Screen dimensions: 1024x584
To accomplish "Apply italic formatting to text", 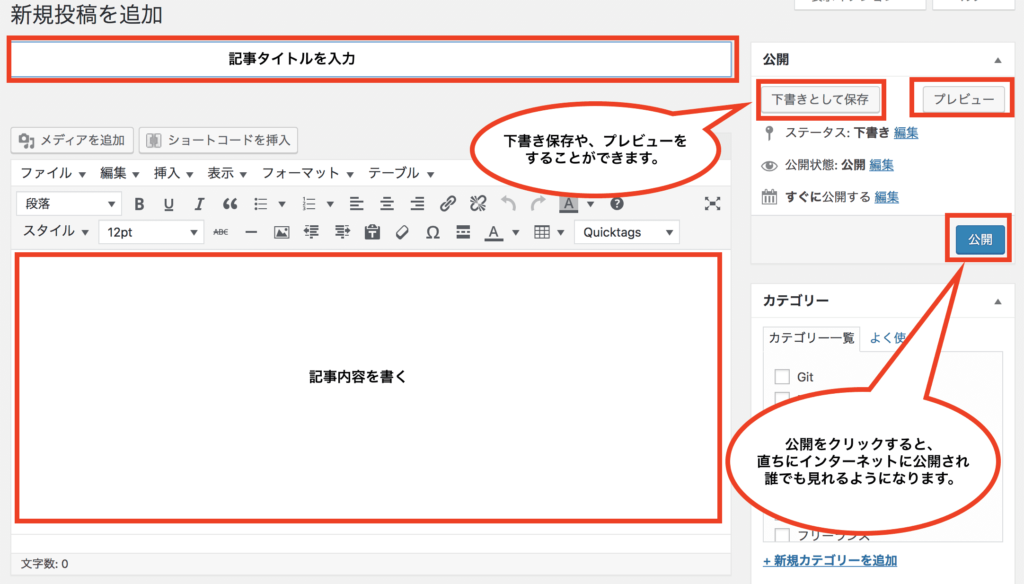I will point(199,204).
